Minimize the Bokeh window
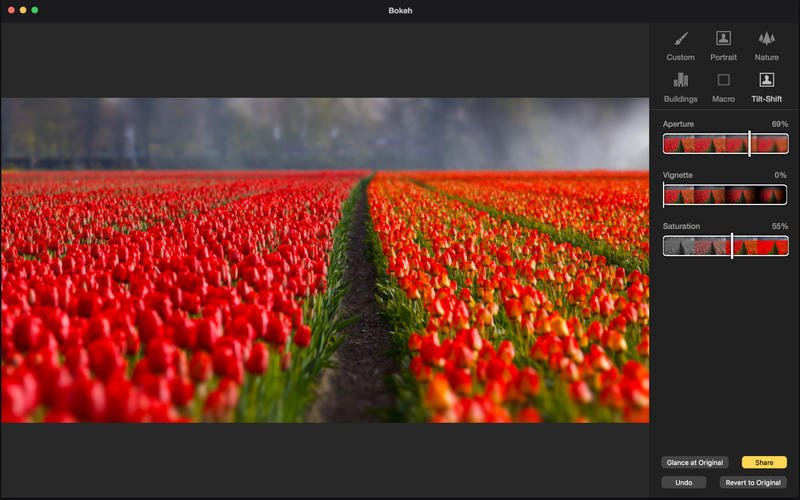Screen dimensions: 800x500 [23, 10]
